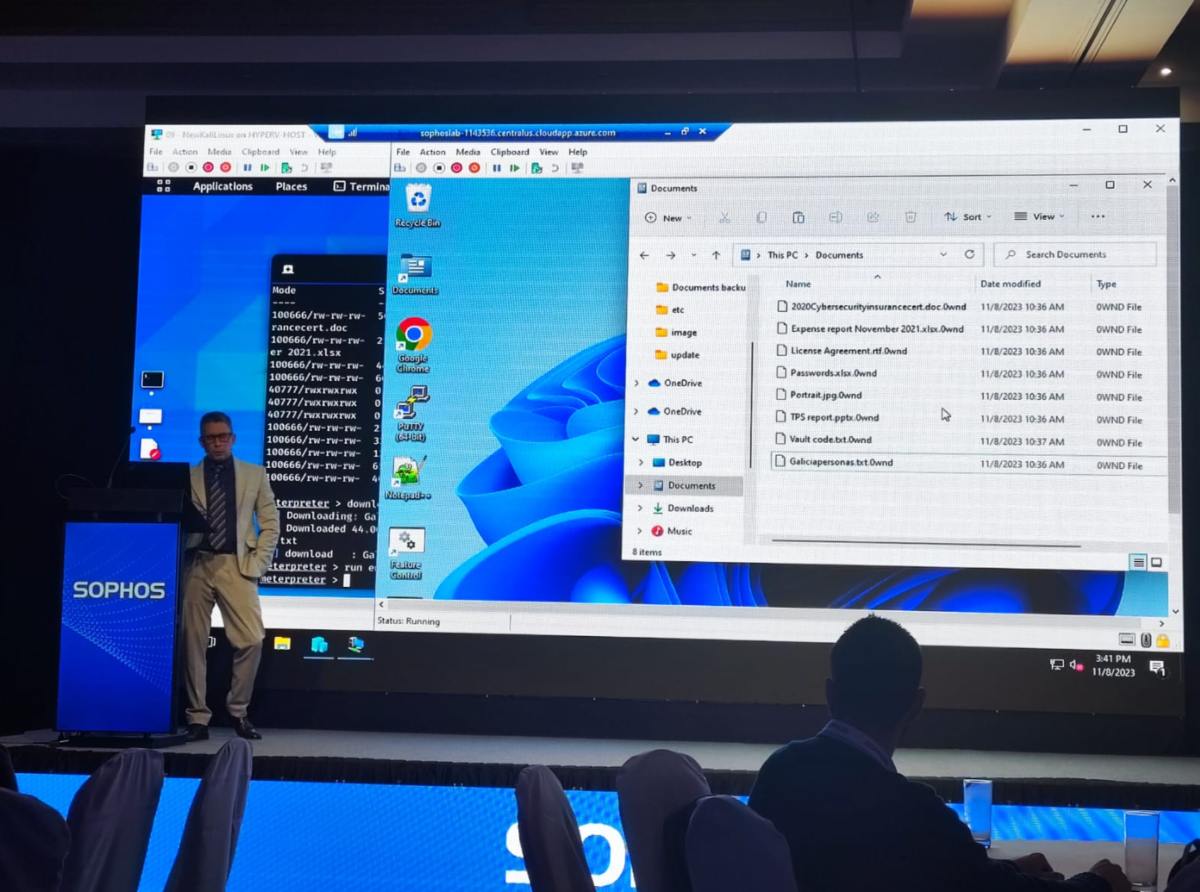Collapse This PC tree node

click(x=636, y=439)
